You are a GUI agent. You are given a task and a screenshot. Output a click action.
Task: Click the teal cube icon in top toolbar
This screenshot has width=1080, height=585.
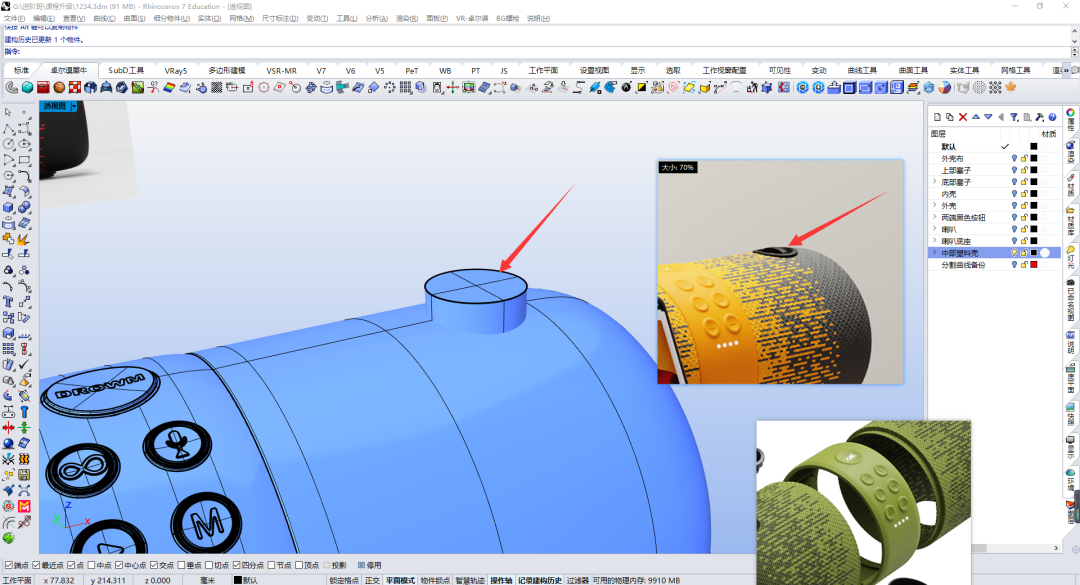(x=28, y=88)
